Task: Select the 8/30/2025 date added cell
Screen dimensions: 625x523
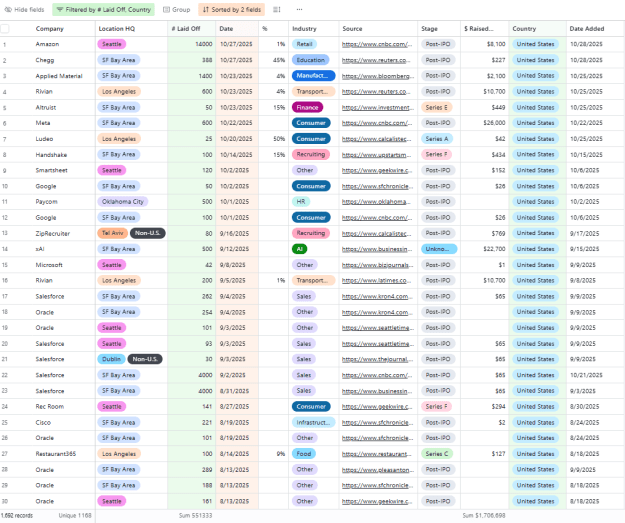Action: pos(596,407)
